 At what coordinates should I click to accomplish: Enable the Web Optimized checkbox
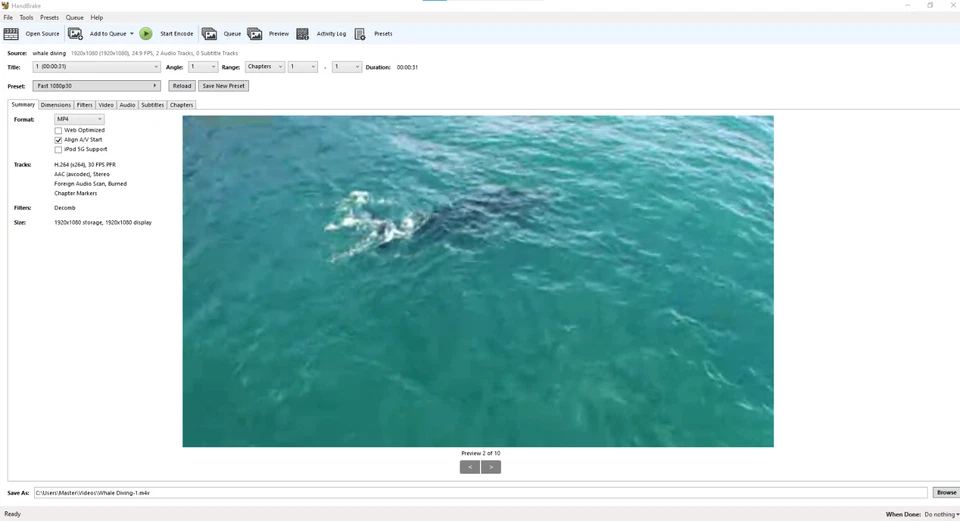pos(58,130)
